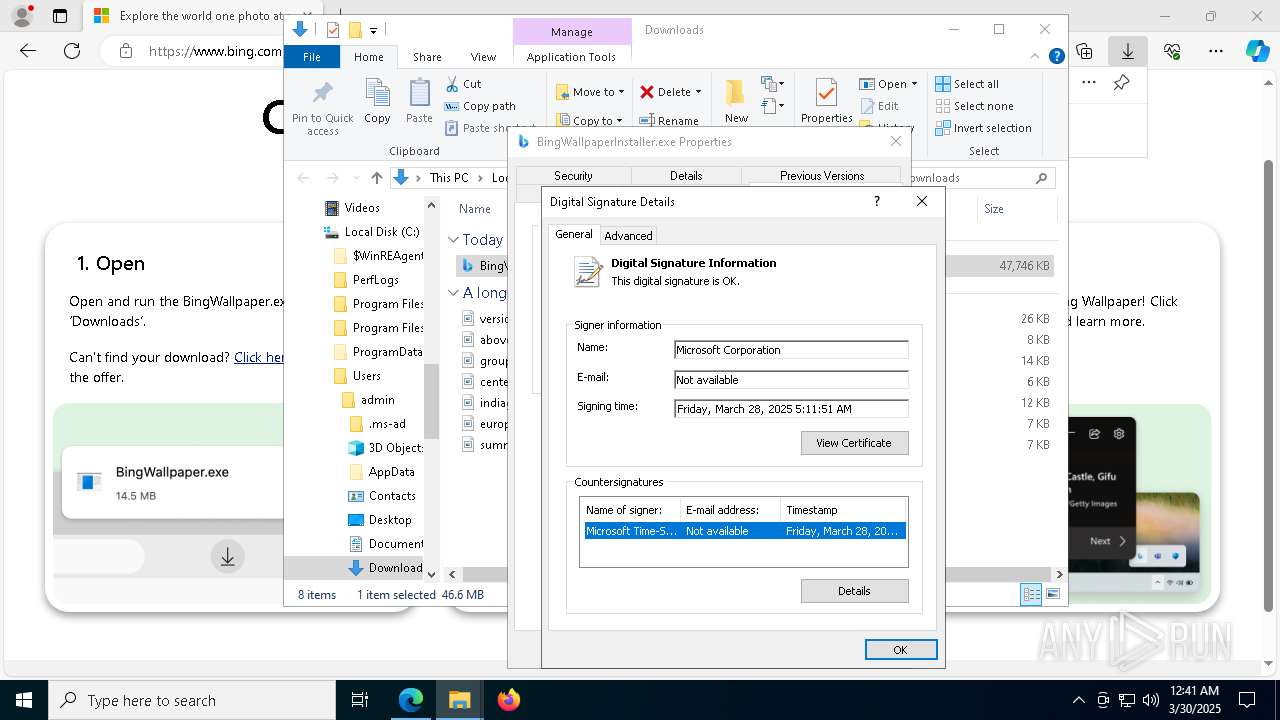Collapse the Today group
This screenshot has height=720, width=1280.
(453, 240)
